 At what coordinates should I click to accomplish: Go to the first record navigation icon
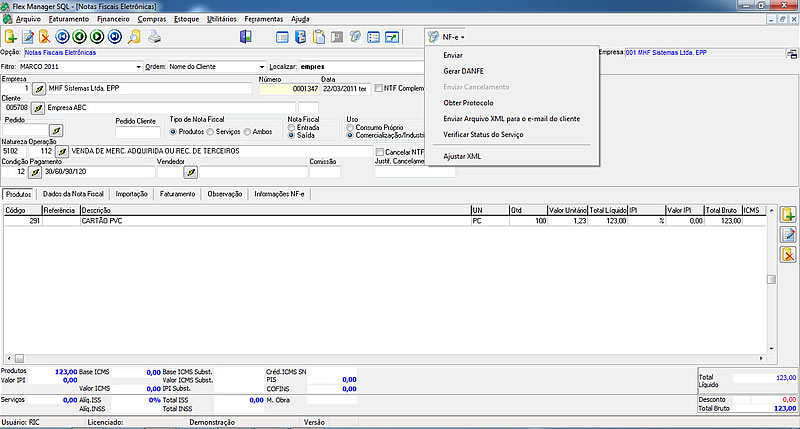63,37
